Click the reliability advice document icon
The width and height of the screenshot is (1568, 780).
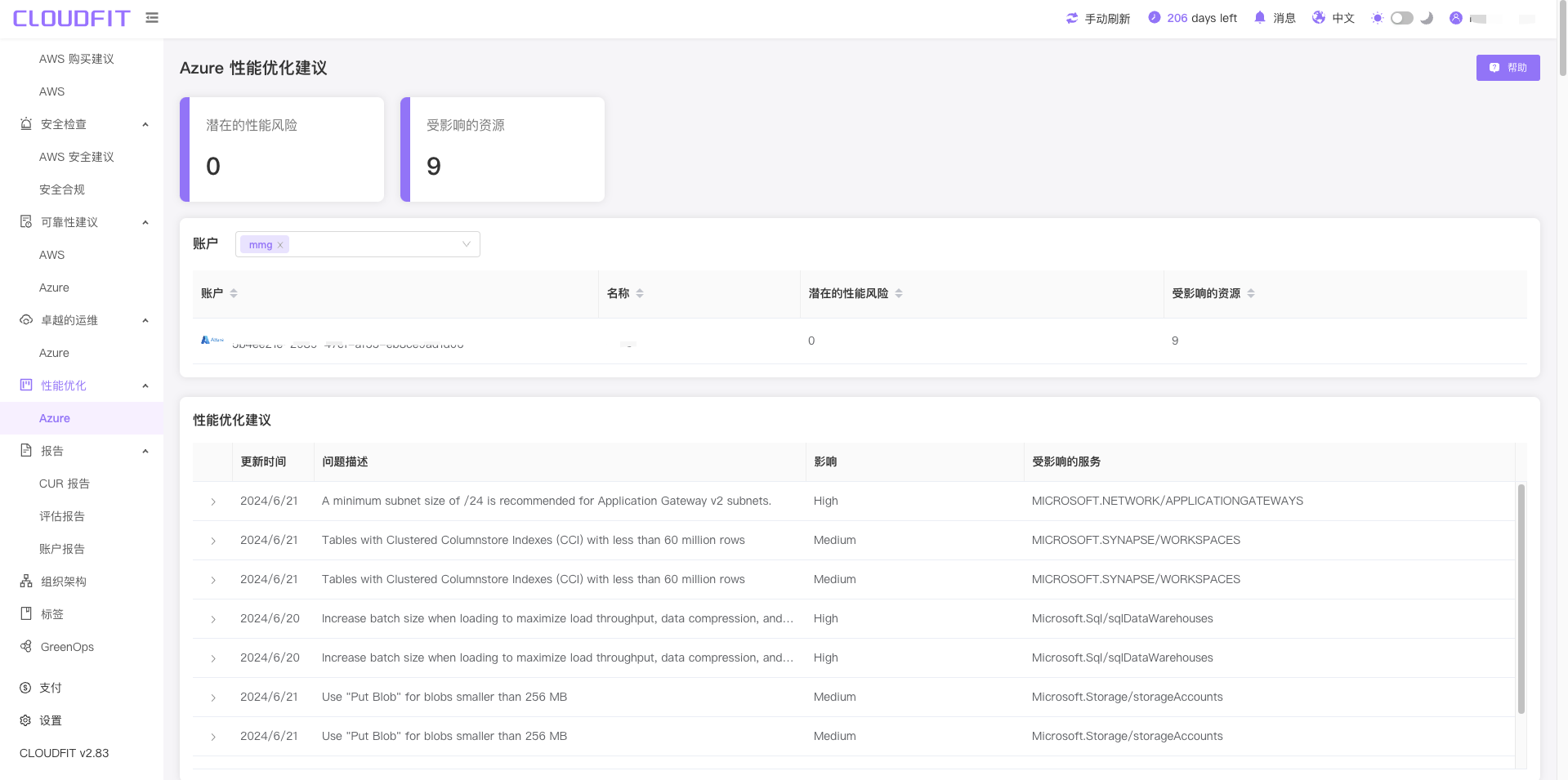(x=26, y=222)
